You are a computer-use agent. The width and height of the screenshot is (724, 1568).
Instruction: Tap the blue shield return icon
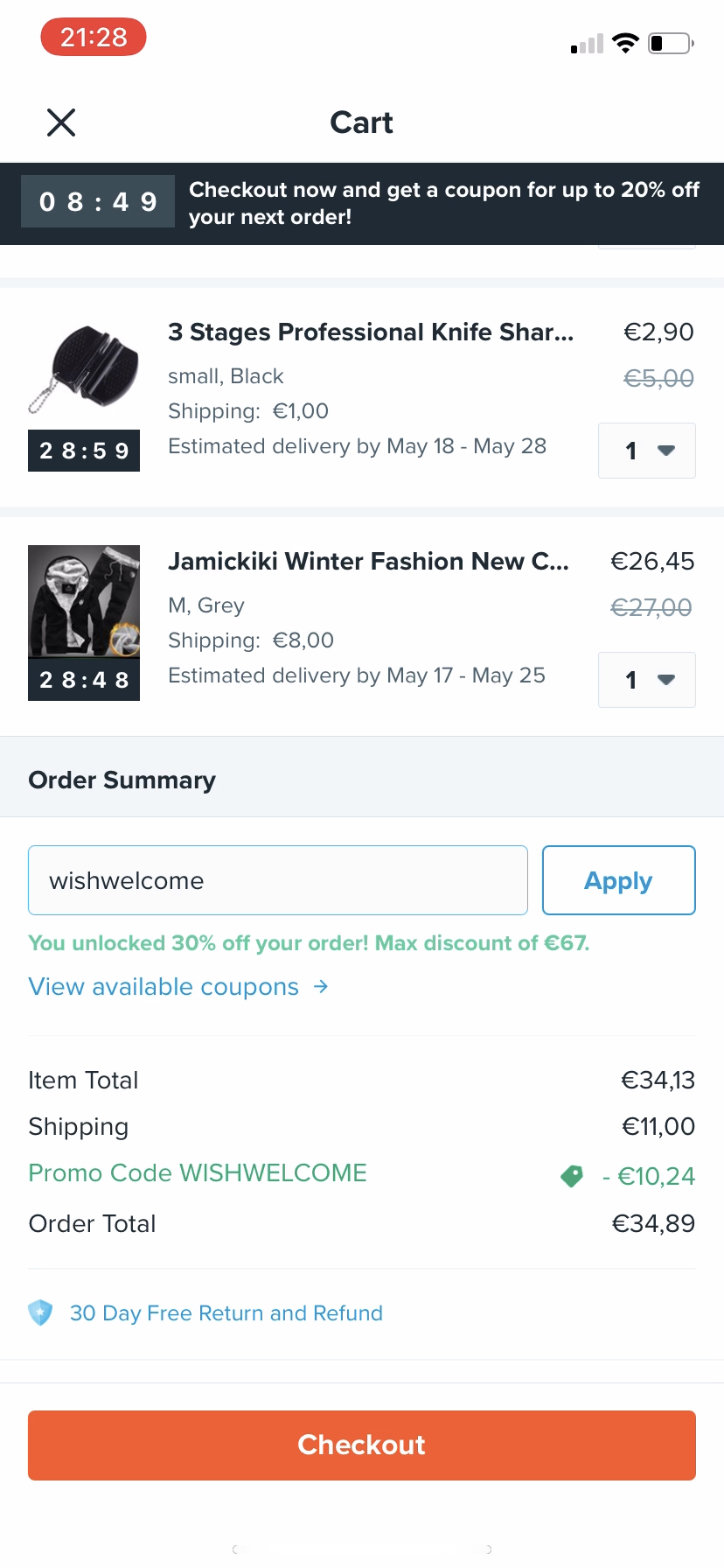coord(40,1312)
